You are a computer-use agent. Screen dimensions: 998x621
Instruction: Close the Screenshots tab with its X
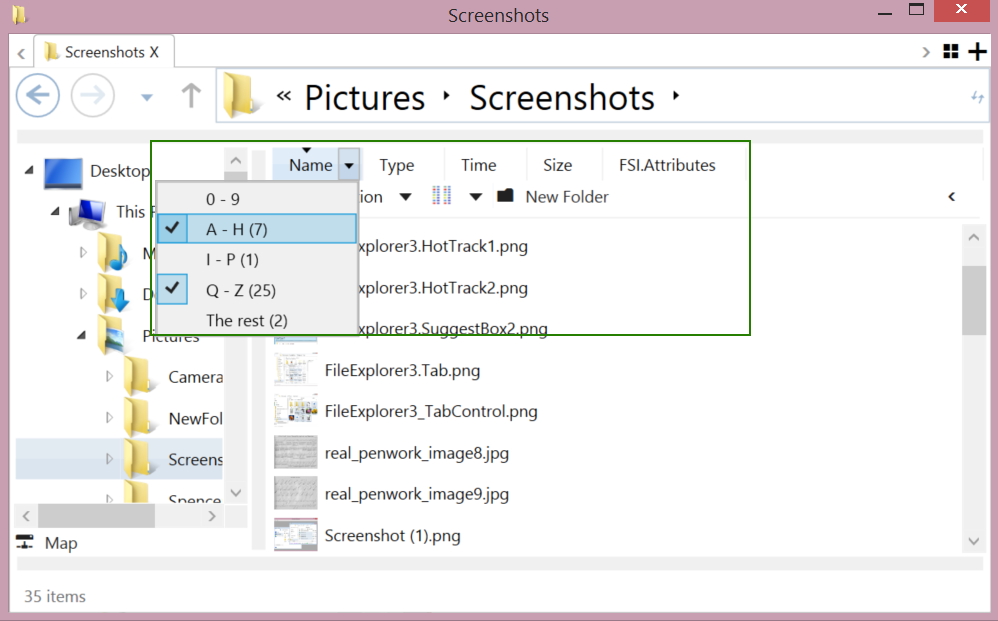(154, 52)
